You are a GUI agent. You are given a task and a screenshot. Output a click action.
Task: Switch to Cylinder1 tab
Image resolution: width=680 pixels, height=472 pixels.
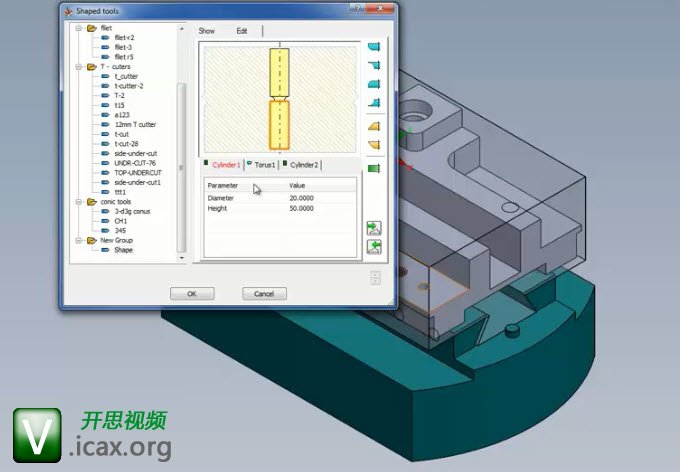tap(222, 165)
